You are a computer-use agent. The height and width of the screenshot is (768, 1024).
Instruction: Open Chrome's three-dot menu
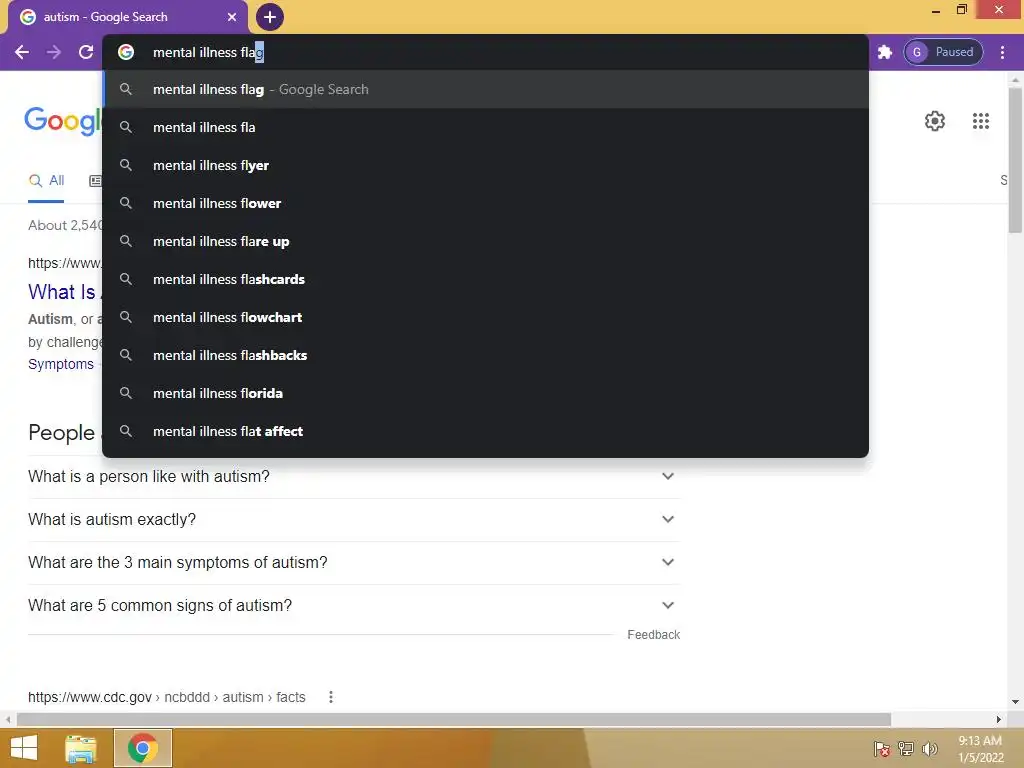point(1002,52)
